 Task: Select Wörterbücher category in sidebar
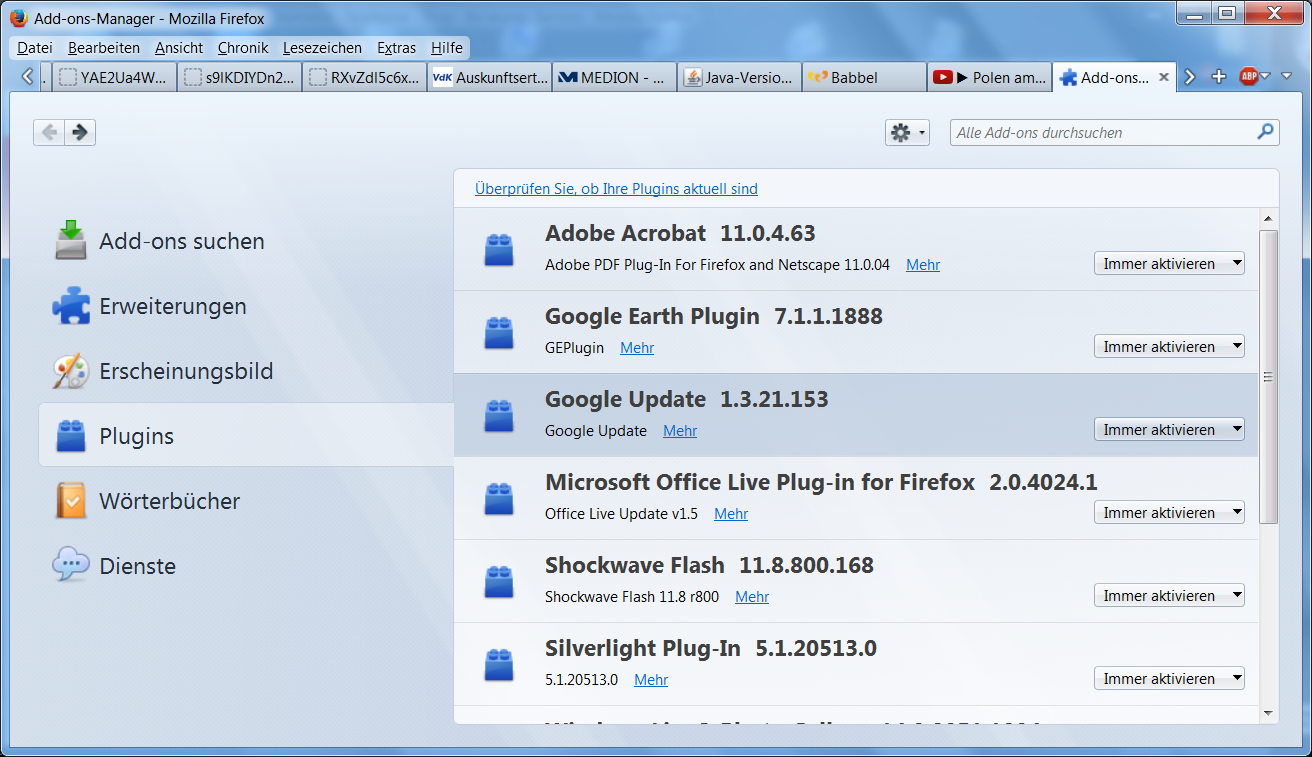[246, 501]
